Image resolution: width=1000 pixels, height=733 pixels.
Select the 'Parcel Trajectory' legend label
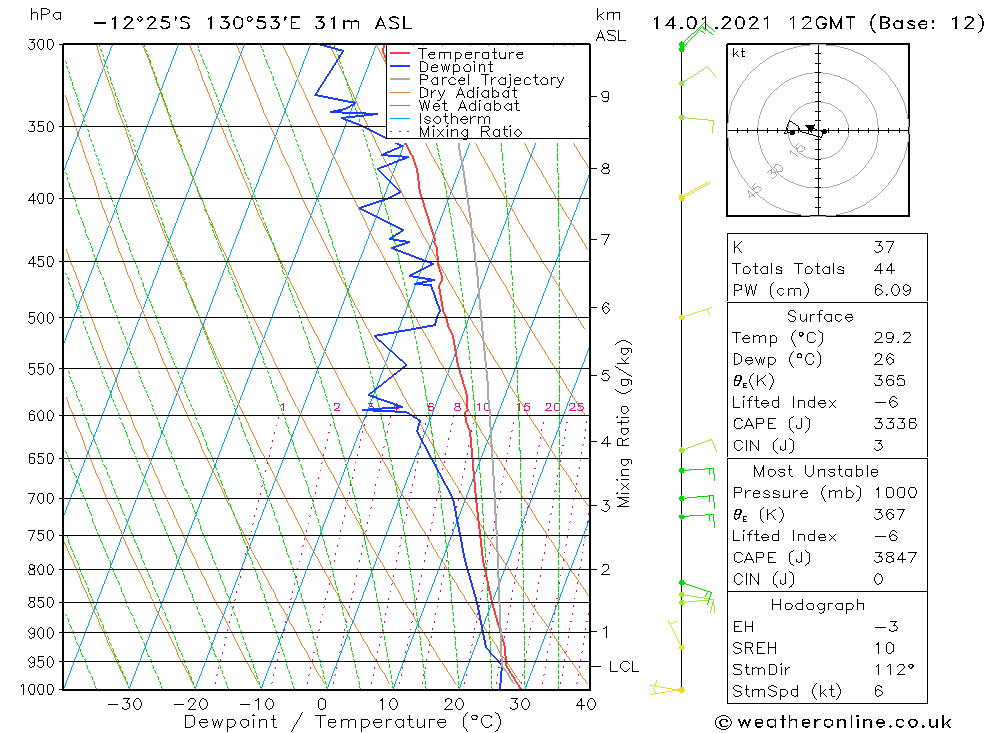pyautogui.click(x=491, y=80)
